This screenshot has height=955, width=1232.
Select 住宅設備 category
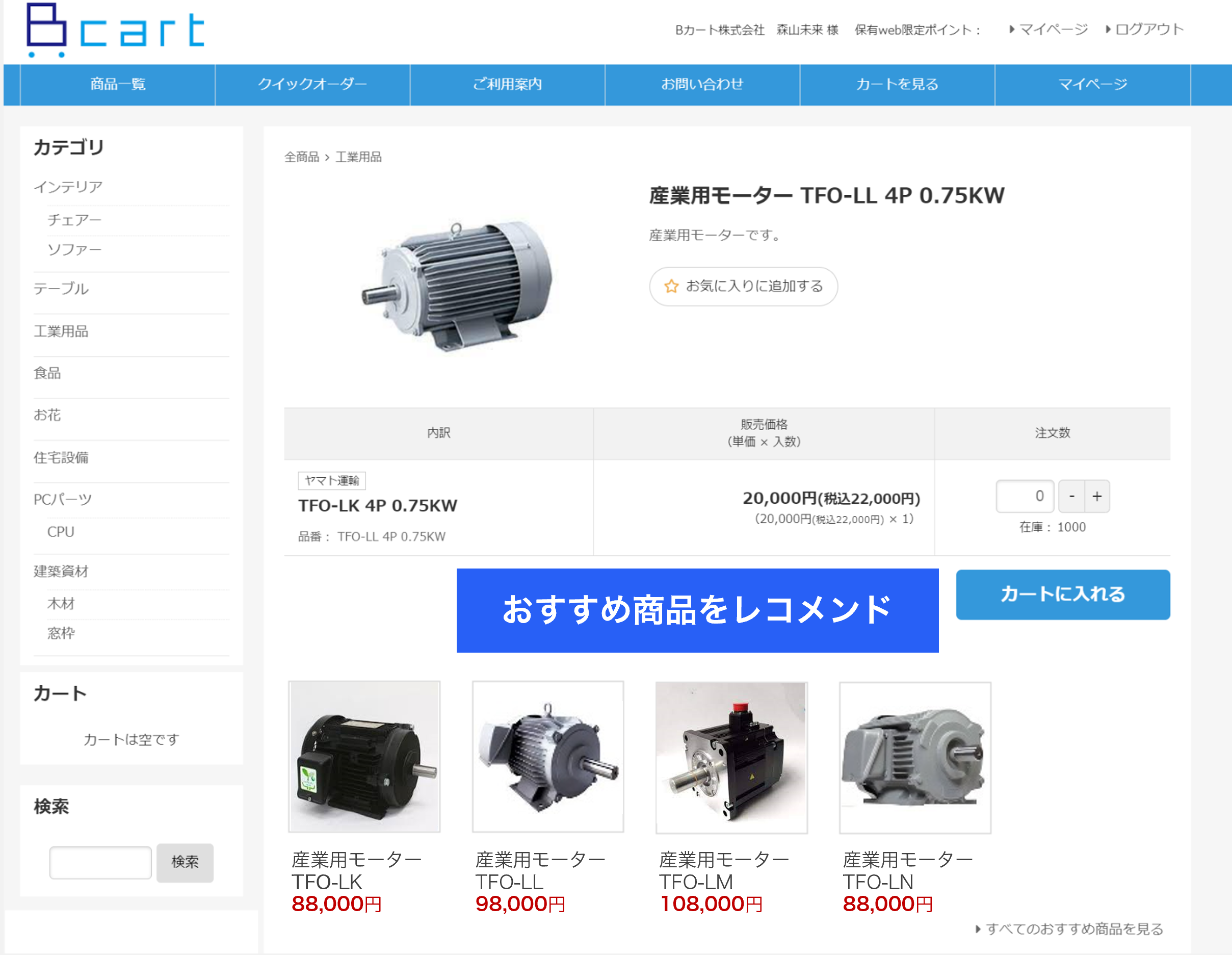tap(61, 458)
